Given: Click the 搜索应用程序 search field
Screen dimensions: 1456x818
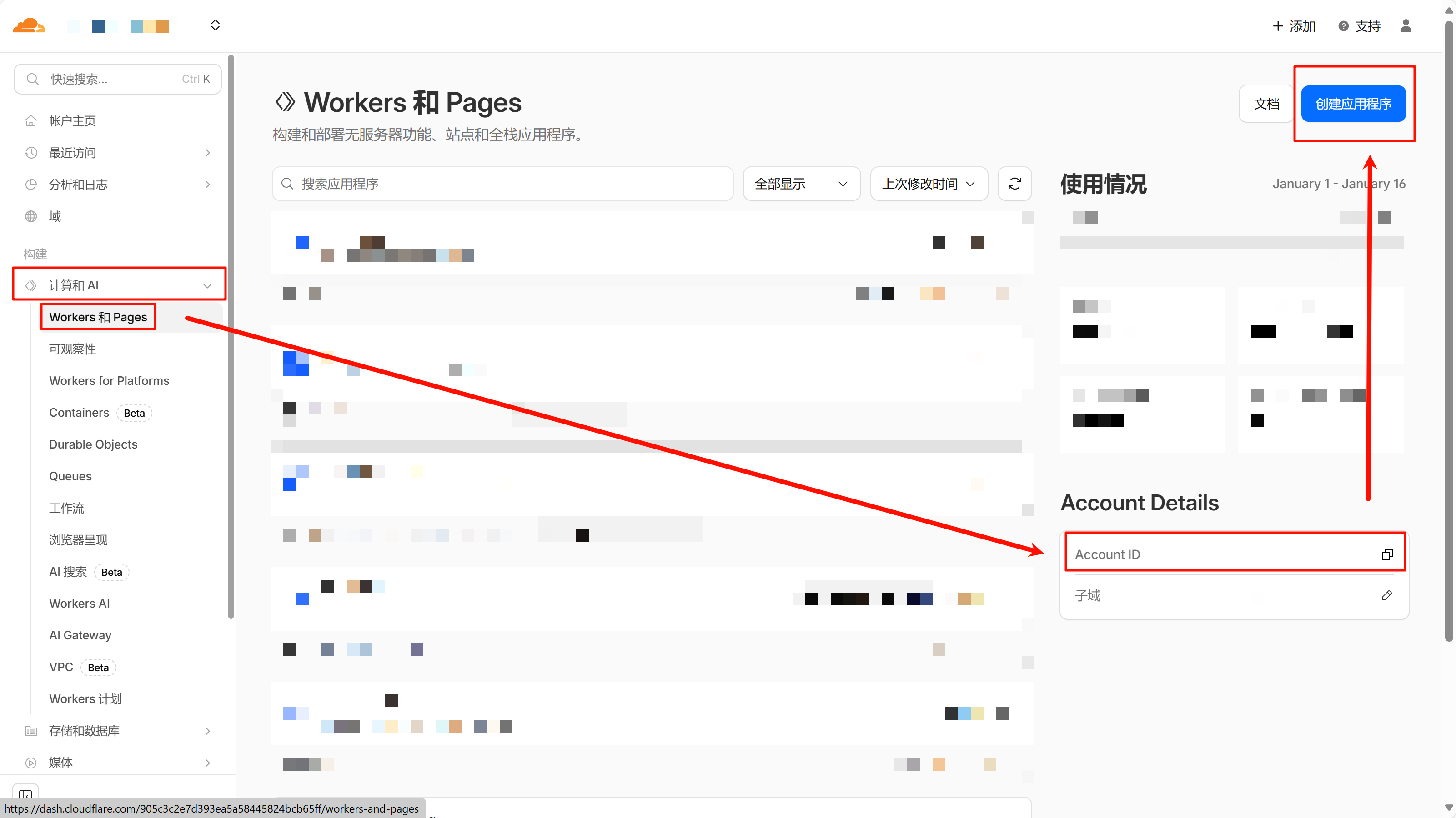Looking at the screenshot, I should pos(502,184).
